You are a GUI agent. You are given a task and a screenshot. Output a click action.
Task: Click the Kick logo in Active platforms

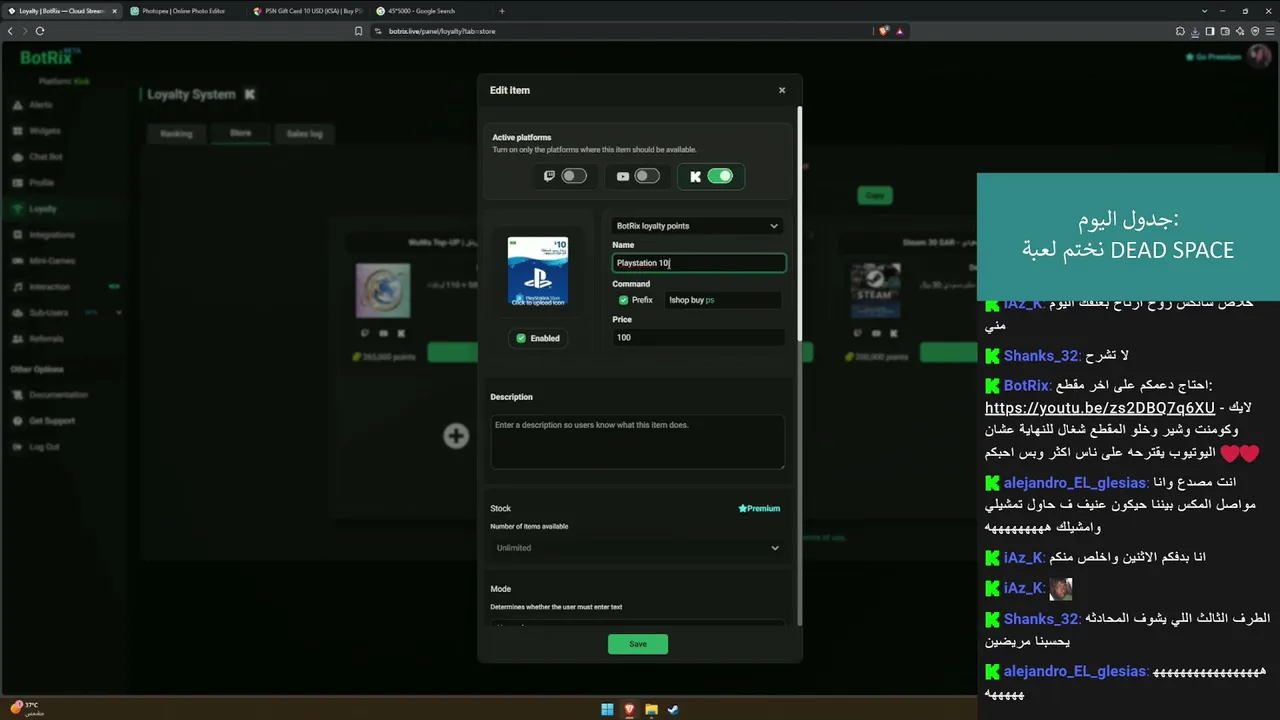(695, 177)
